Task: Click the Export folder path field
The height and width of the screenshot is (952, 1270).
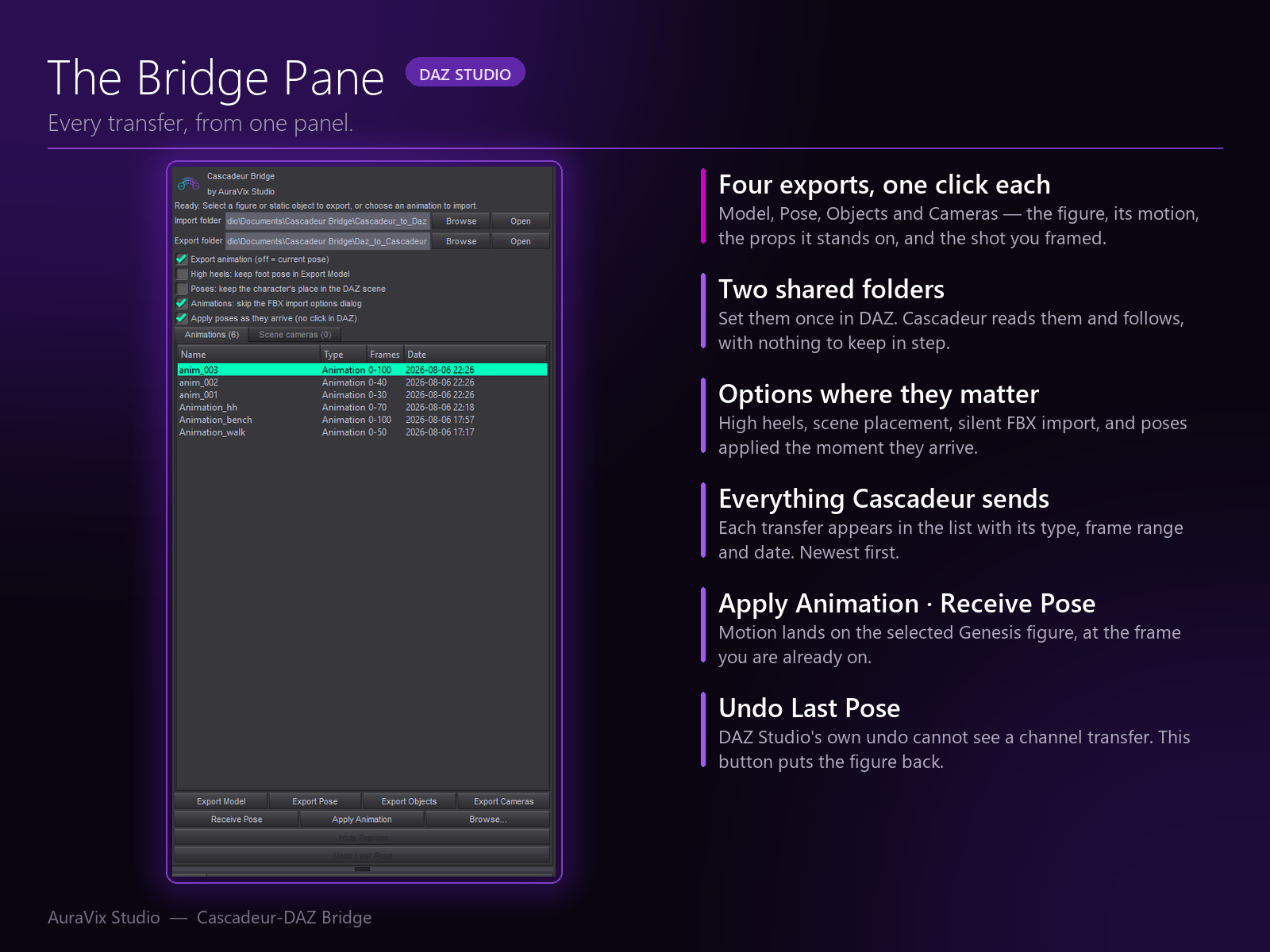Action: (327, 241)
